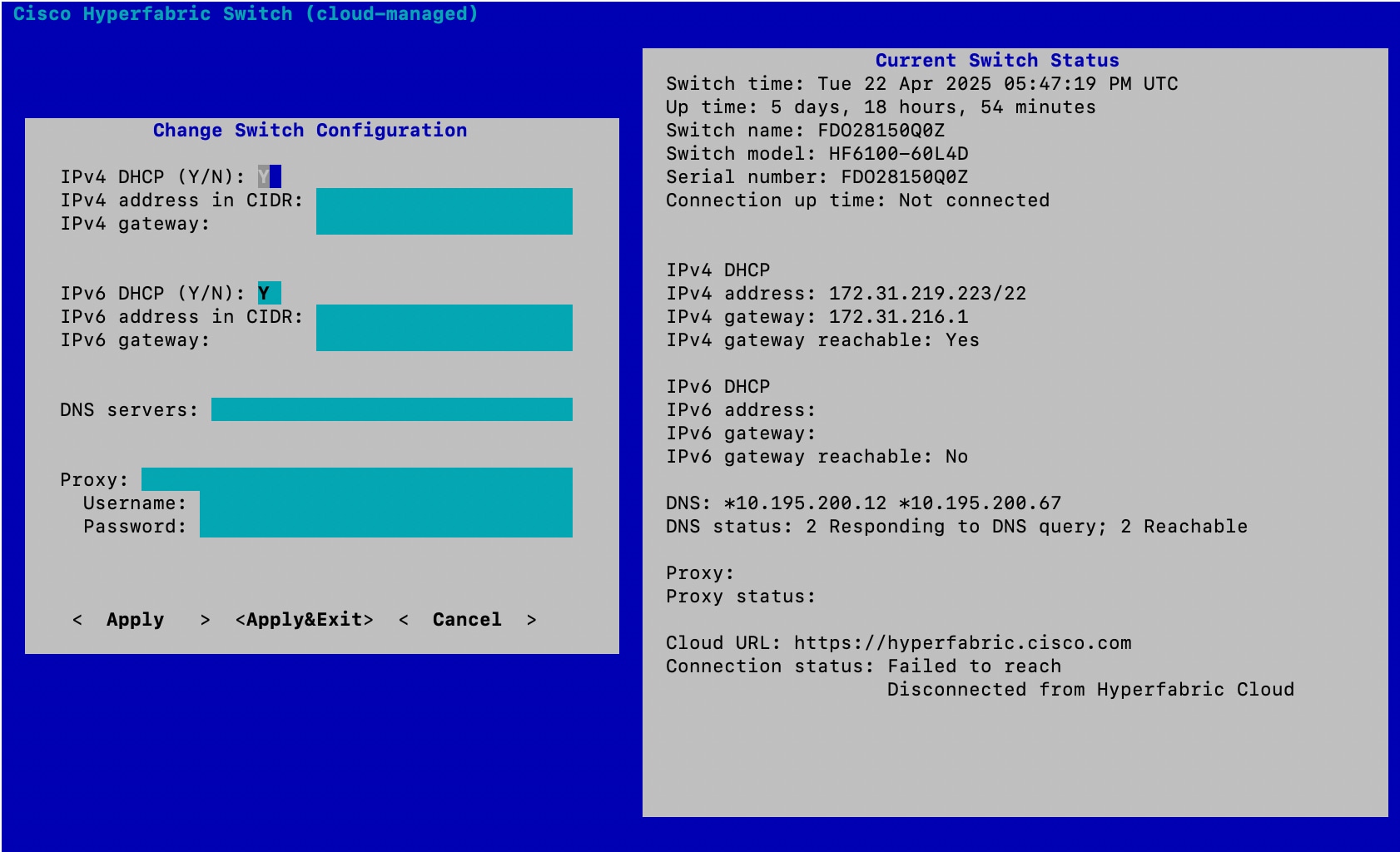Click Connection up time Not connected line
The height and width of the screenshot is (852, 1400).
coord(858,201)
